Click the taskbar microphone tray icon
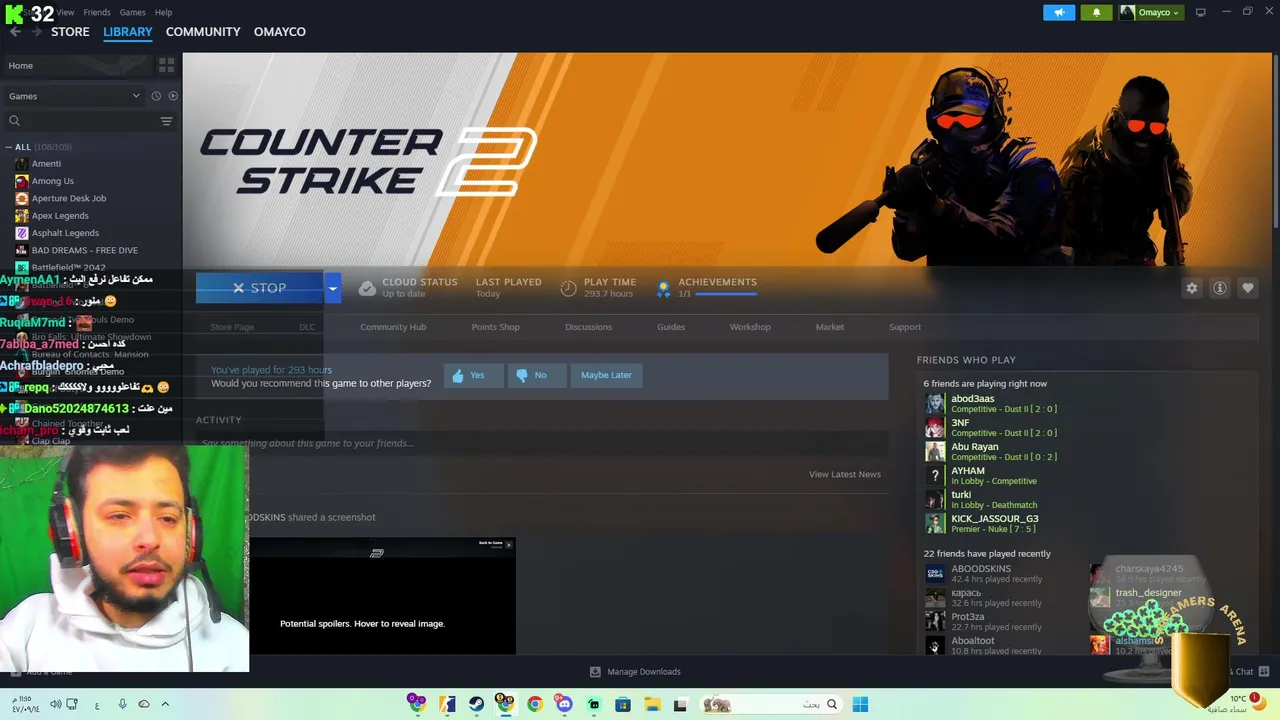This screenshot has height=720, width=1280. [x=123, y=704]
